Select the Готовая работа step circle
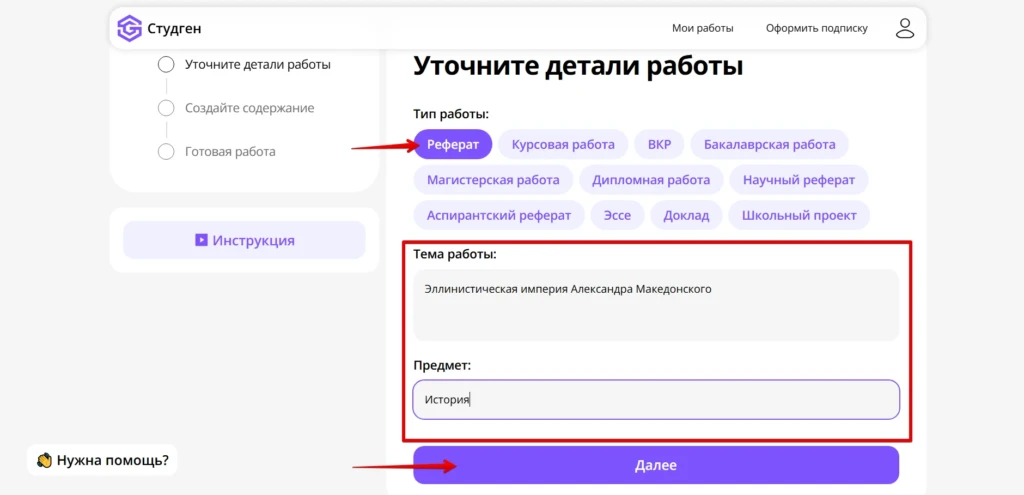 [x=167, y=152]
